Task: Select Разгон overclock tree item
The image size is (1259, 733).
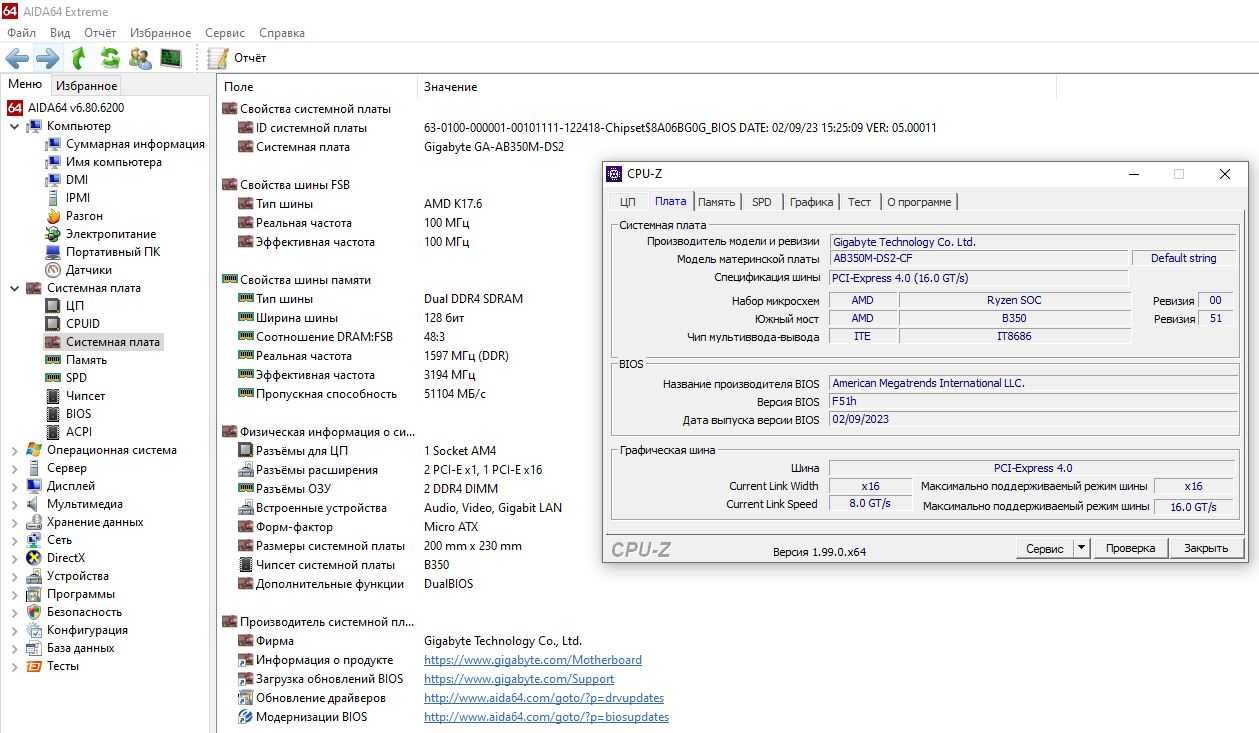Action: coord(84,216)
